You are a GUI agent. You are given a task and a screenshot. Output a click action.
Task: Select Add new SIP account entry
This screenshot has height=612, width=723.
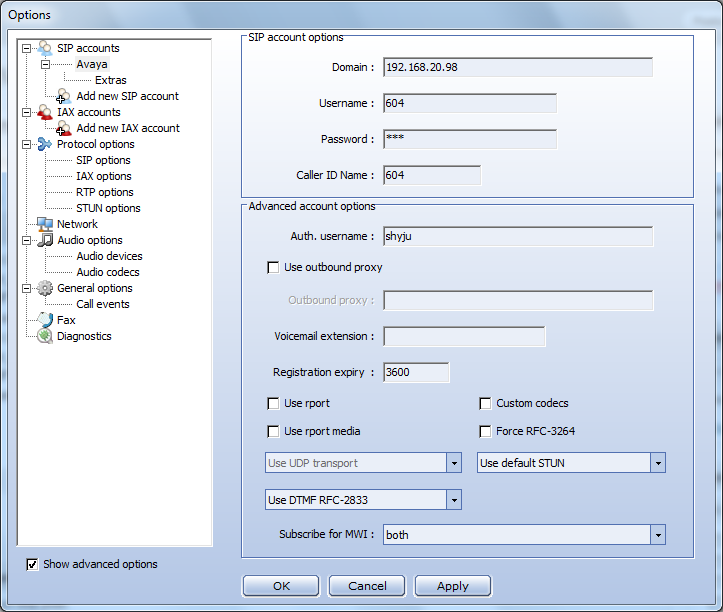coord(127,96)
